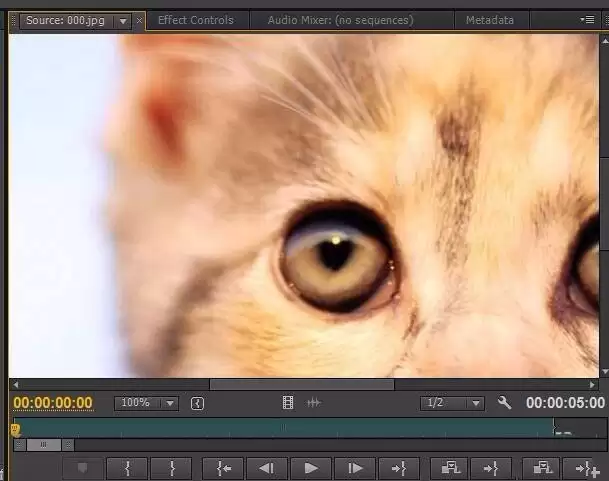Click the 00:00:00:00 current timecode field
The height and width of the screenshot is (481, 609).
[53, 403]
